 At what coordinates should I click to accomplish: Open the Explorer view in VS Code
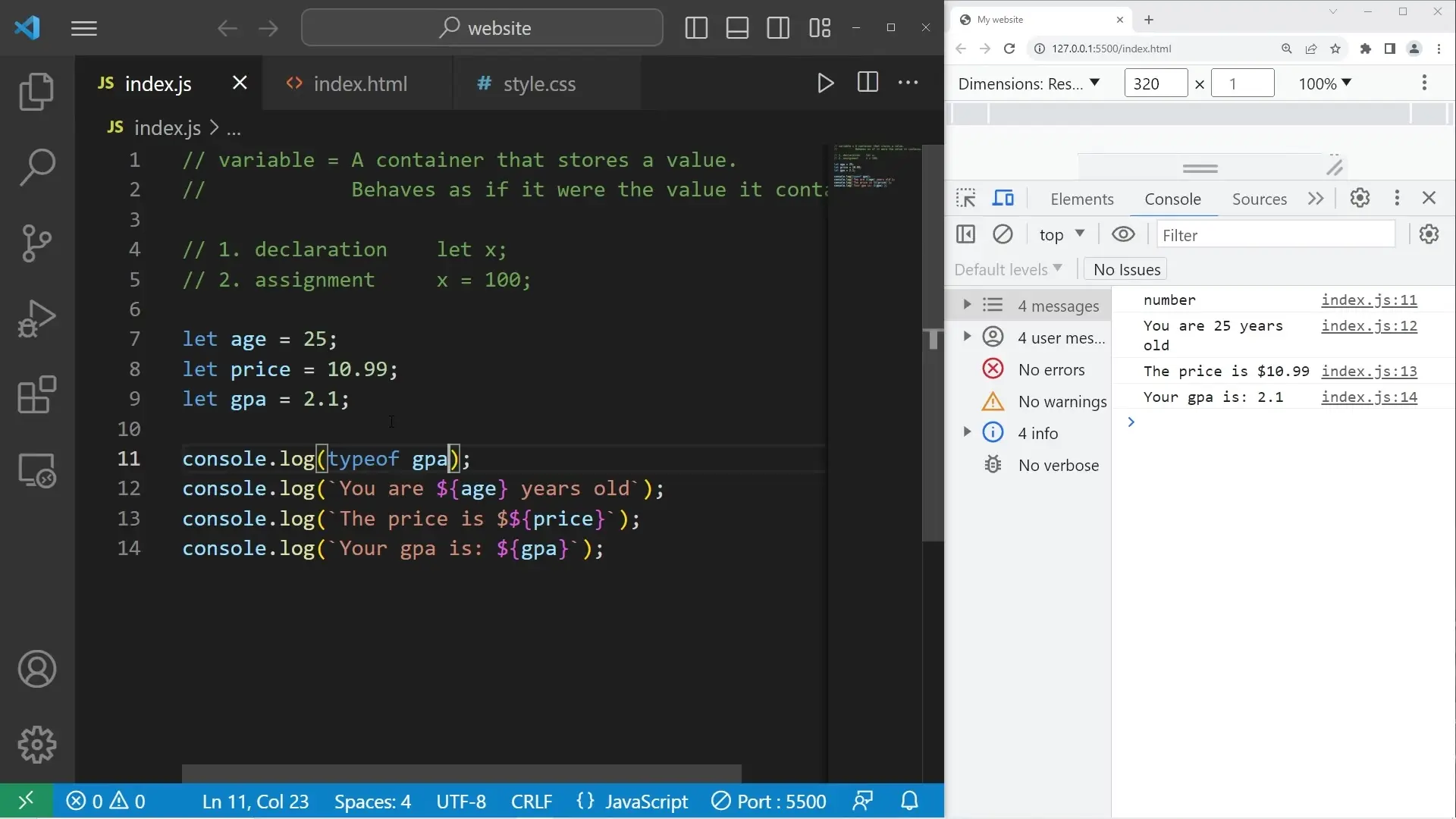click(36, 91)
